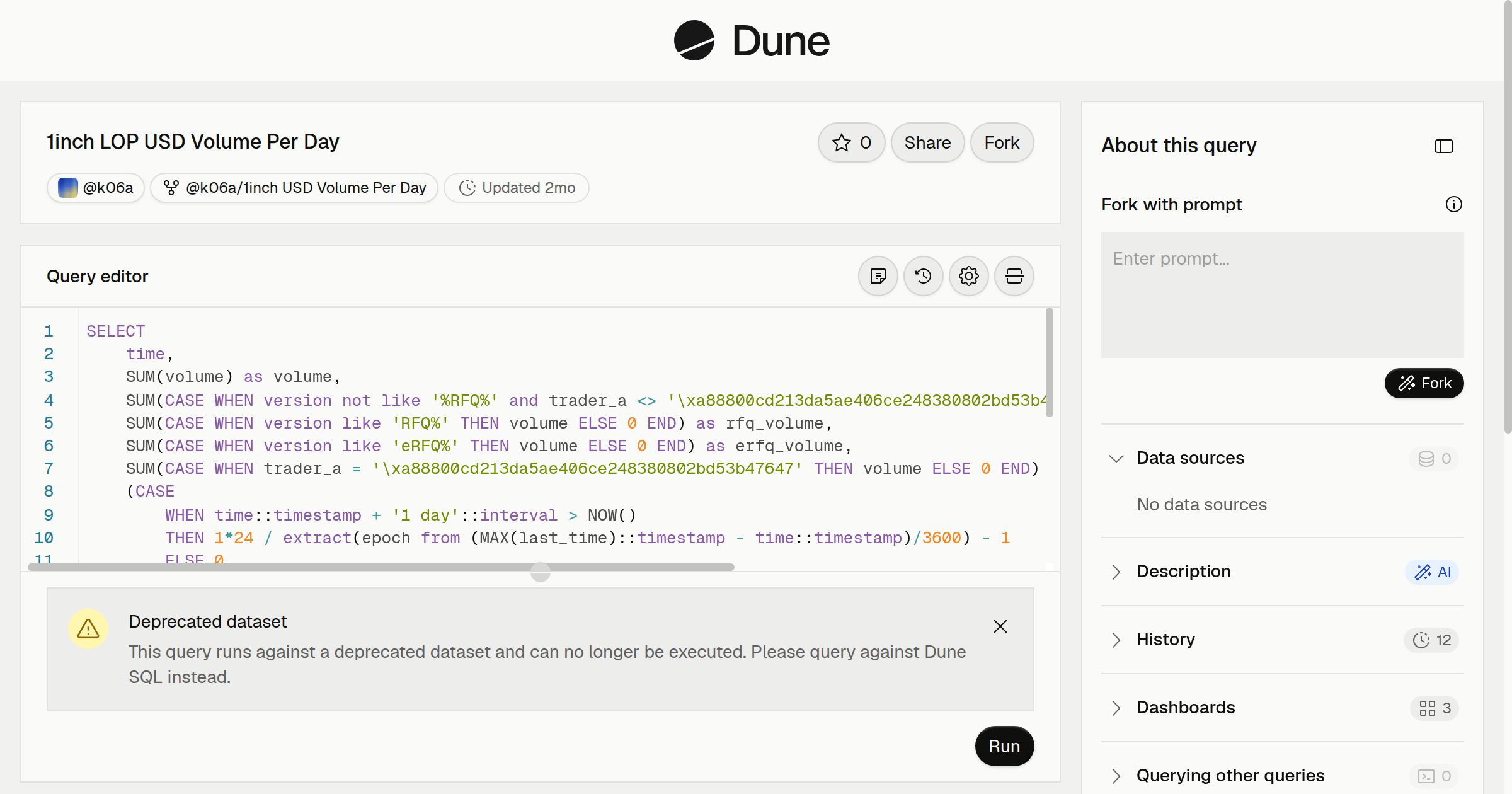Click the History count badge 12

[1431, 640]
